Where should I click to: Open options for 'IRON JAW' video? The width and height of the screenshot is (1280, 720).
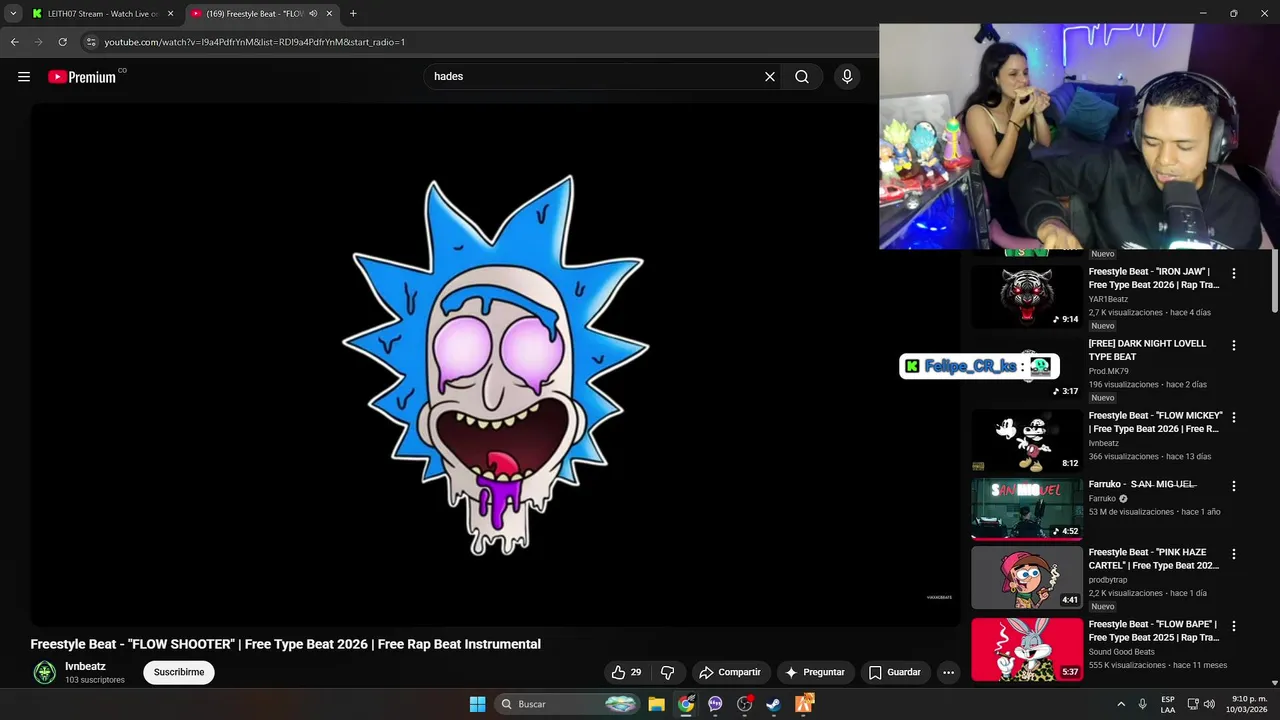click(1233, 273)
